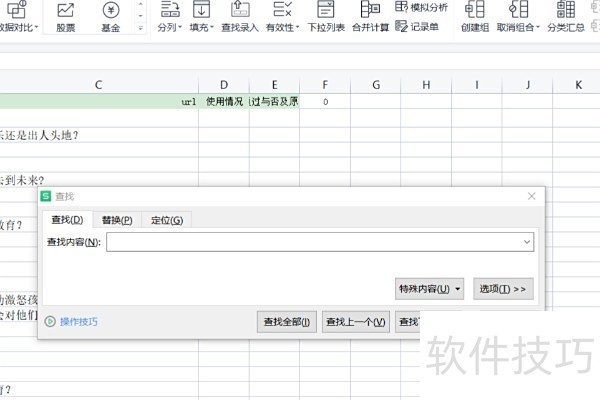The width and height of the screenshot is (600, 400).
Task: Click the 查找上一个(V) button
Action: pyautogui.click(x=356, y=322)
